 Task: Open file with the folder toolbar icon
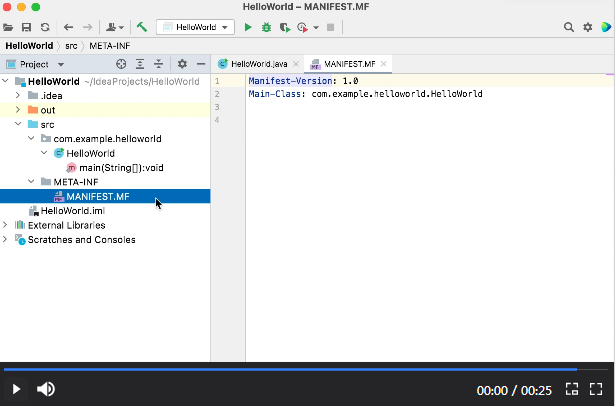click(8, 27)
